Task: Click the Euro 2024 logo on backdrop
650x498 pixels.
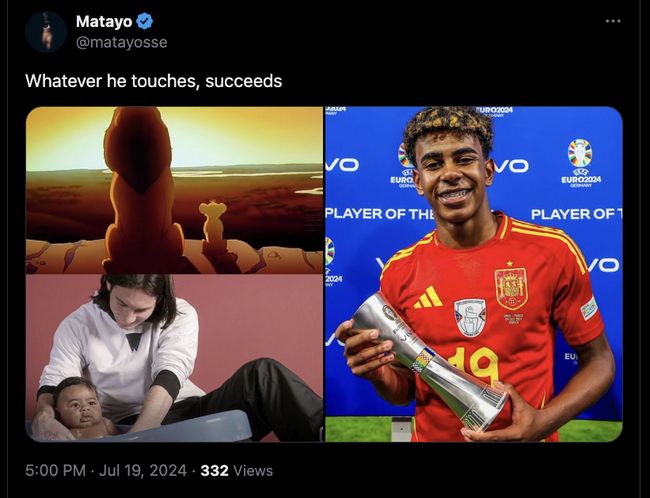Action: [580, 163]
